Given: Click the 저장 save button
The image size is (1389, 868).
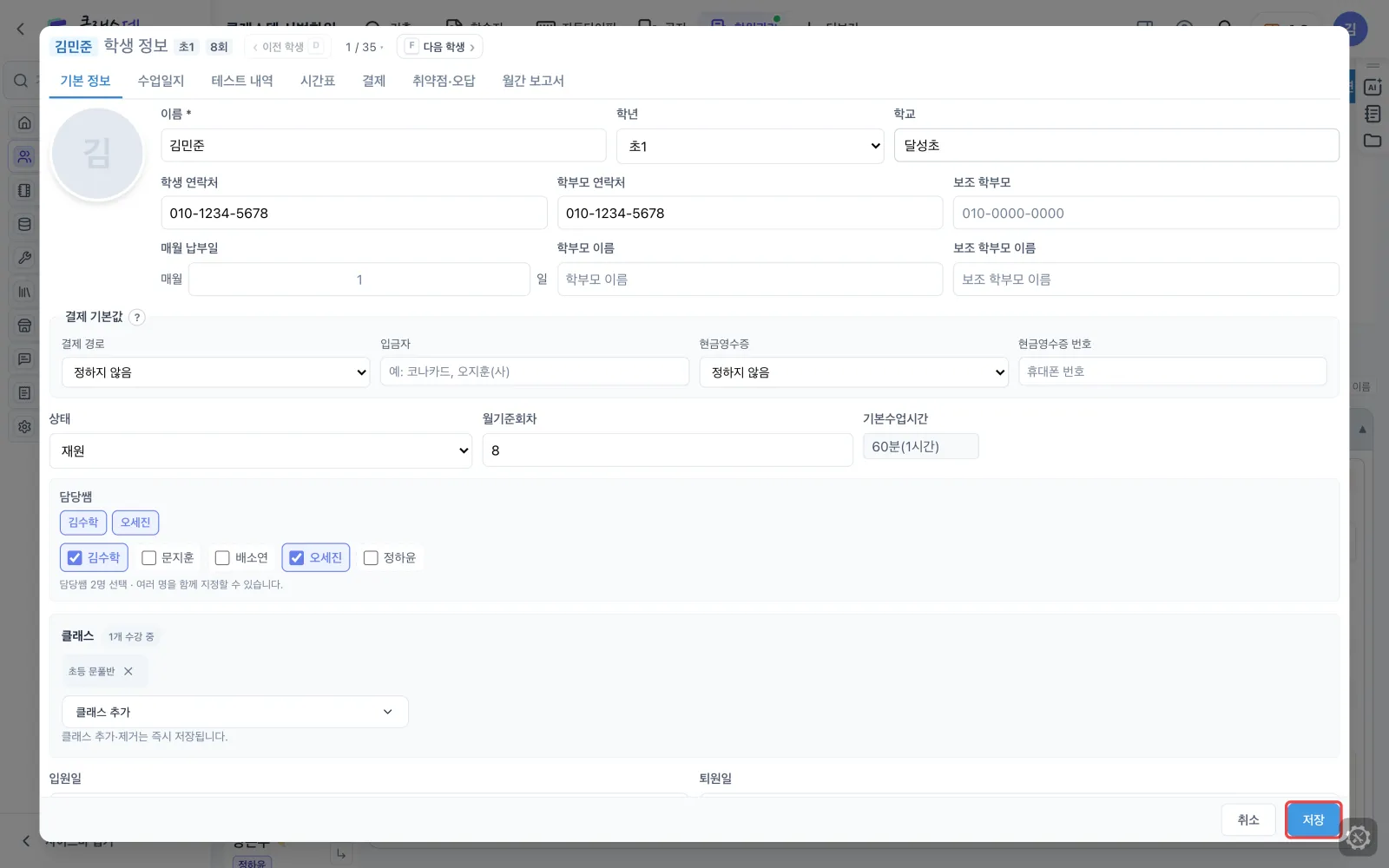Looking at the screenshot, I should tap(1313, 819).
